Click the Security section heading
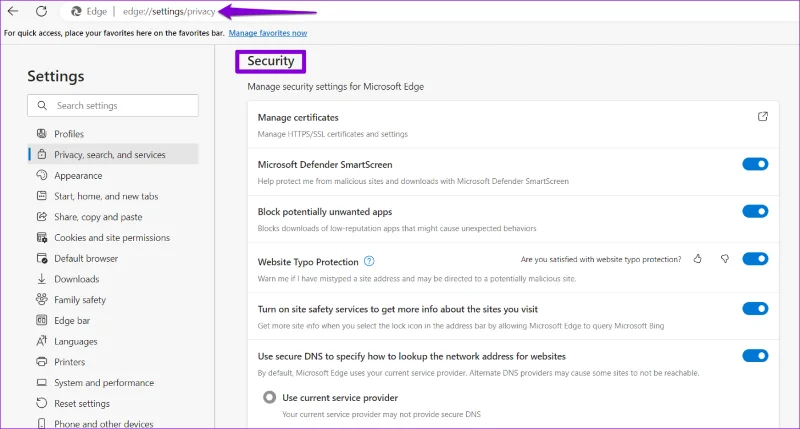800x429 pixels. (x=270, y=61)
